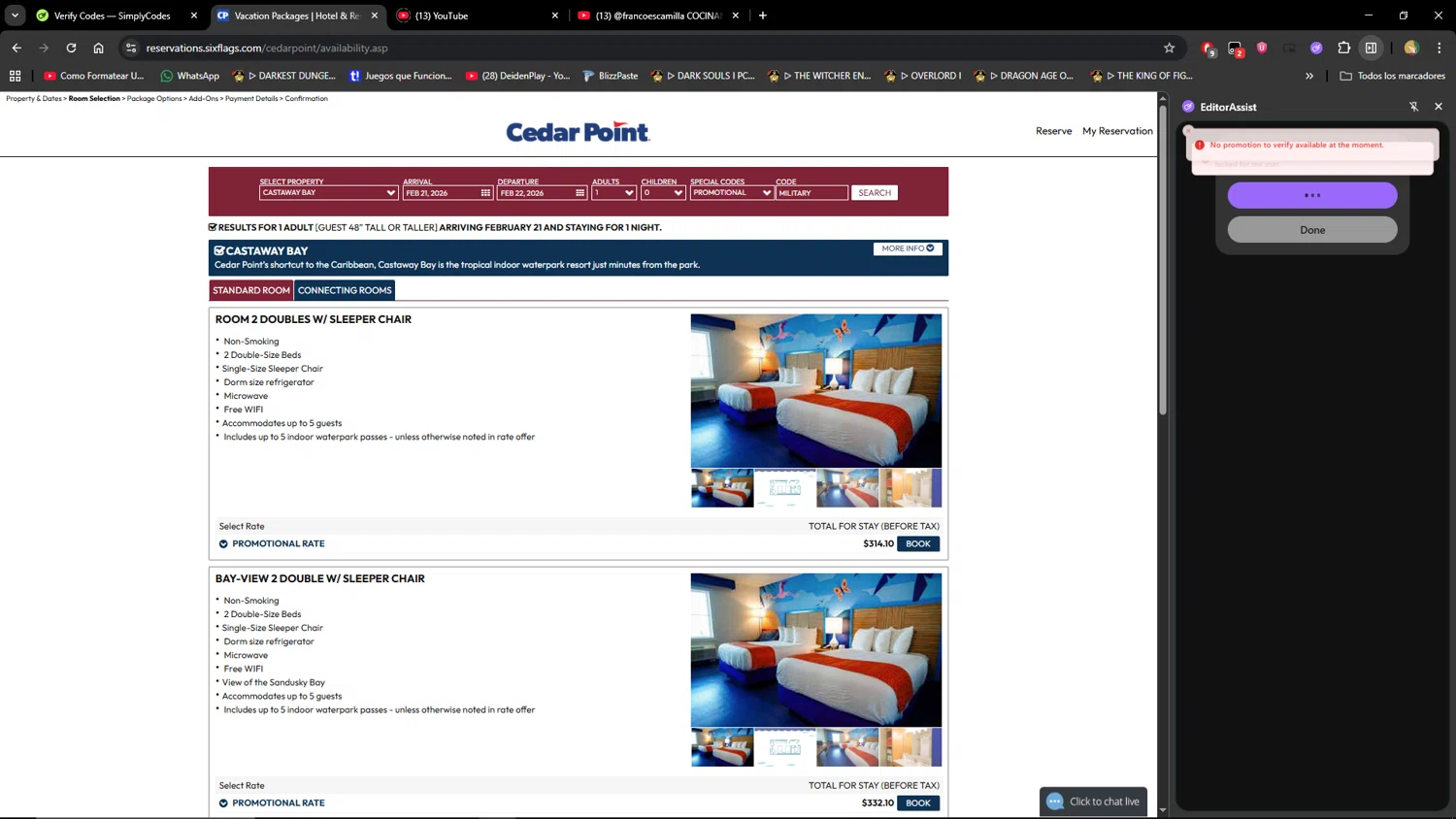
Task: Click the address bar URL
Action: pyautogui.click(x=267, y=48)
